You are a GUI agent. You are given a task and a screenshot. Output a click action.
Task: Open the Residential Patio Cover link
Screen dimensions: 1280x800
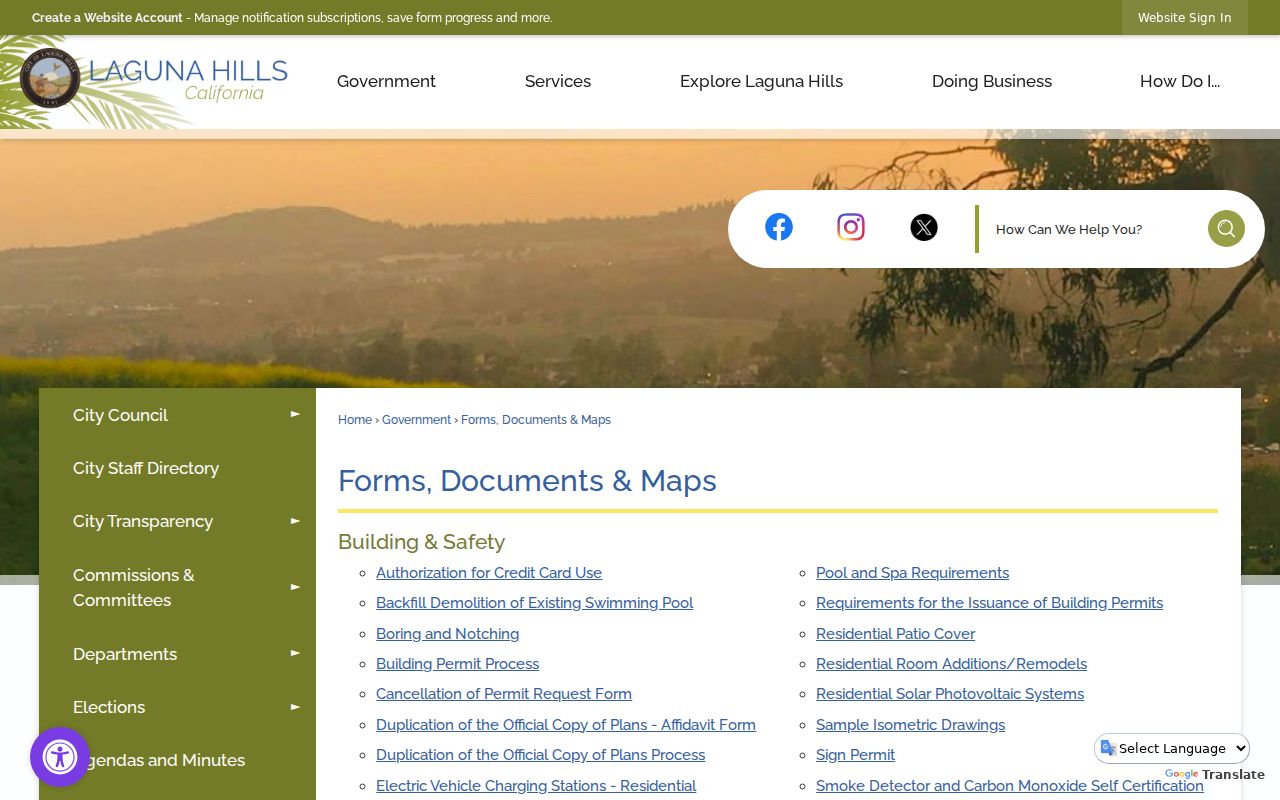pyautogui.click(x=895, y=634)
